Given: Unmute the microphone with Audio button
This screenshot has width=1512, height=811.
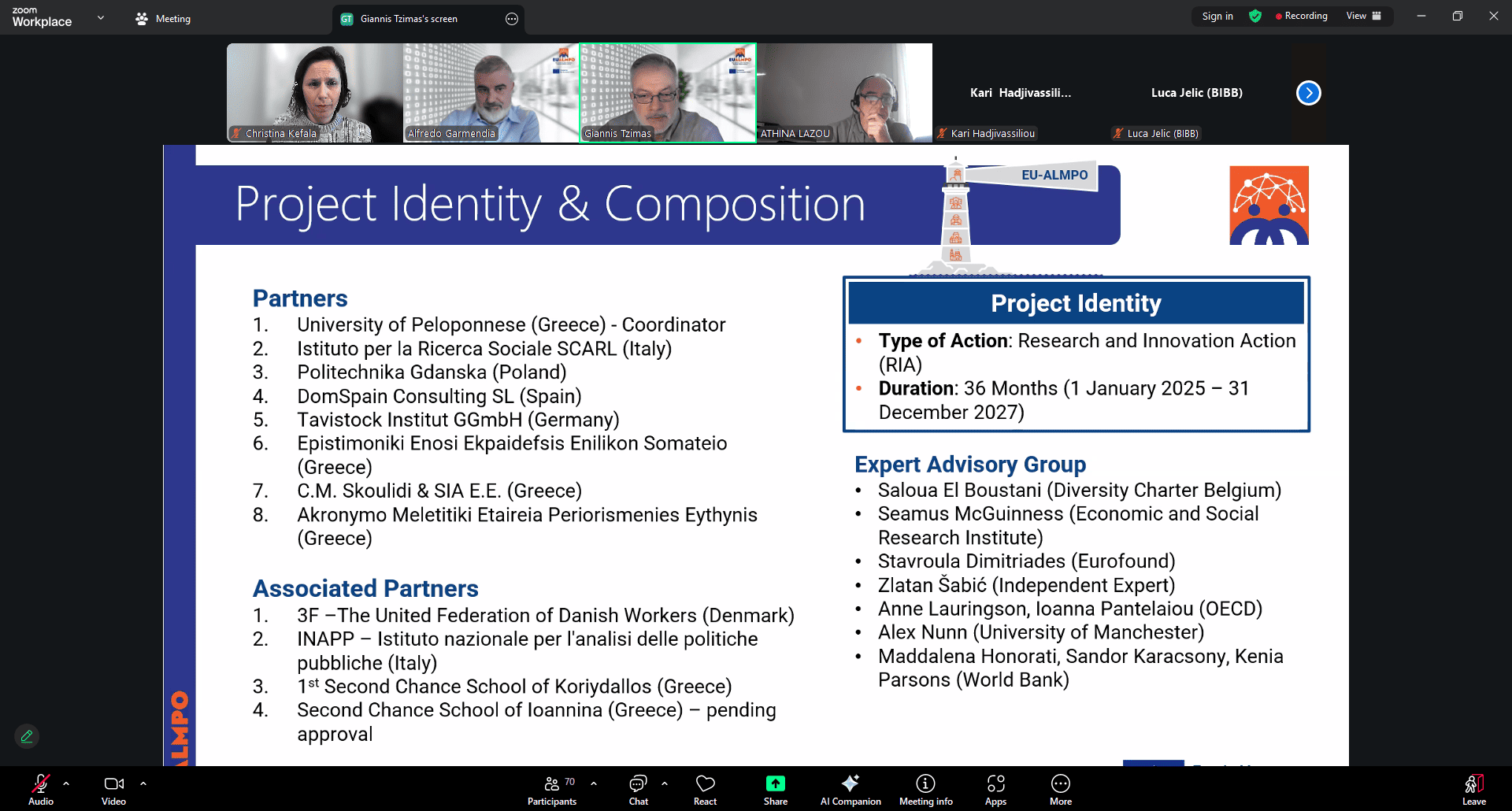Looking at the screenshot, I should 41,789.
